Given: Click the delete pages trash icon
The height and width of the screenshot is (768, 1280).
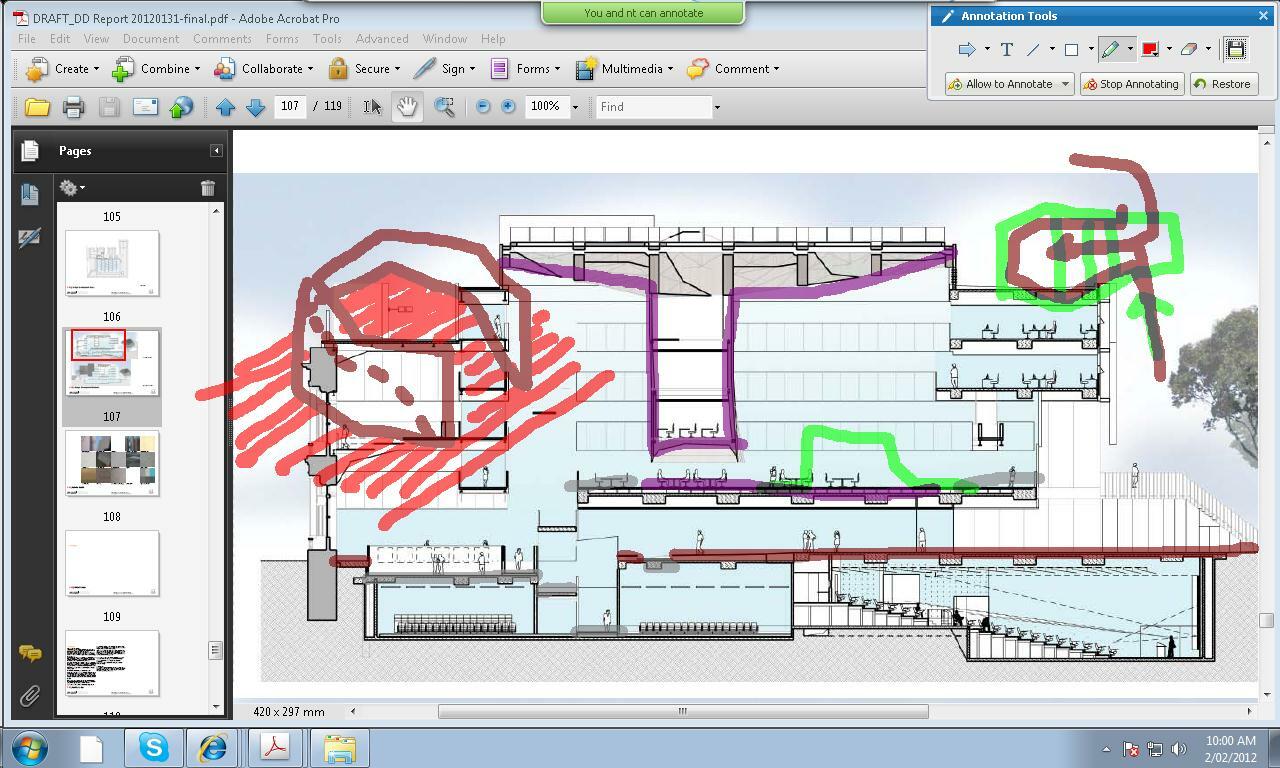Looking at the screenshot, I should [207, 188].
